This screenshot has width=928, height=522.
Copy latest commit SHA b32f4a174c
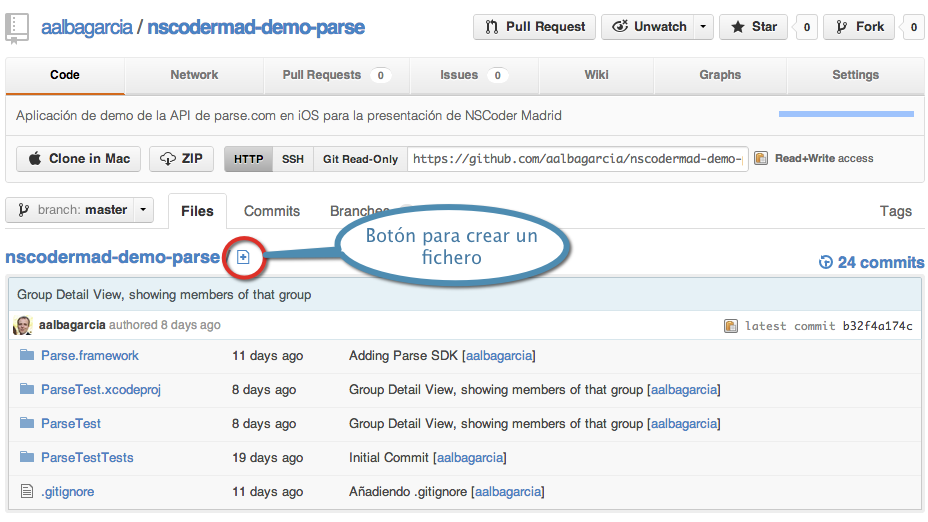pos(731,326)
